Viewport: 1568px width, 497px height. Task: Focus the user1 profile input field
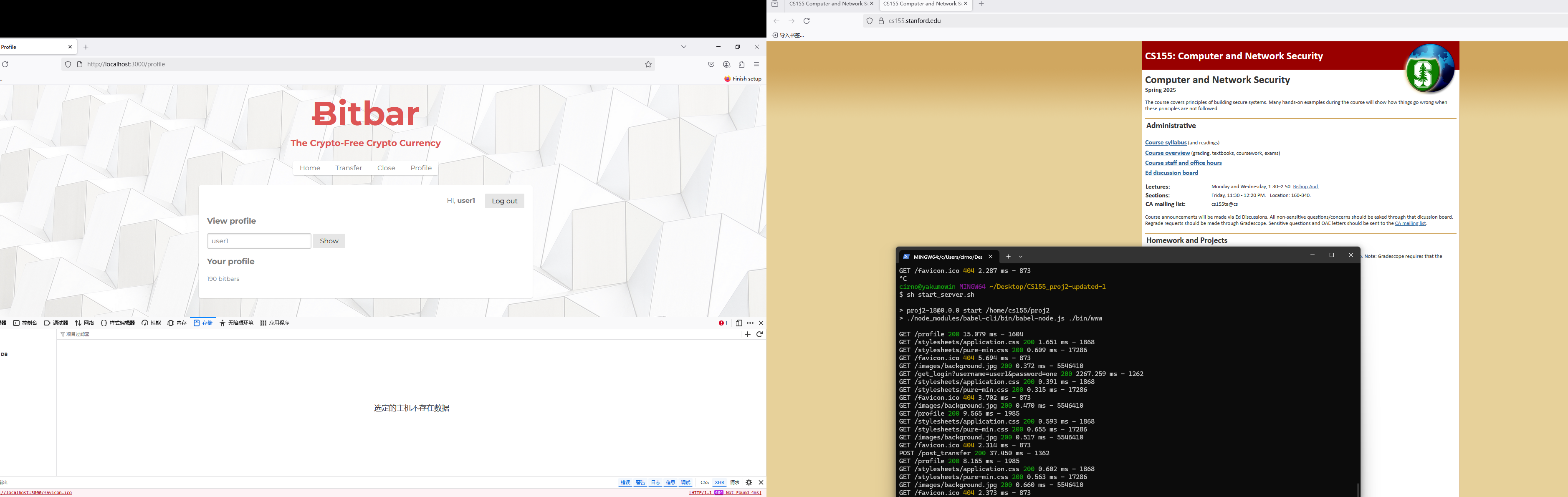[259, 241]
